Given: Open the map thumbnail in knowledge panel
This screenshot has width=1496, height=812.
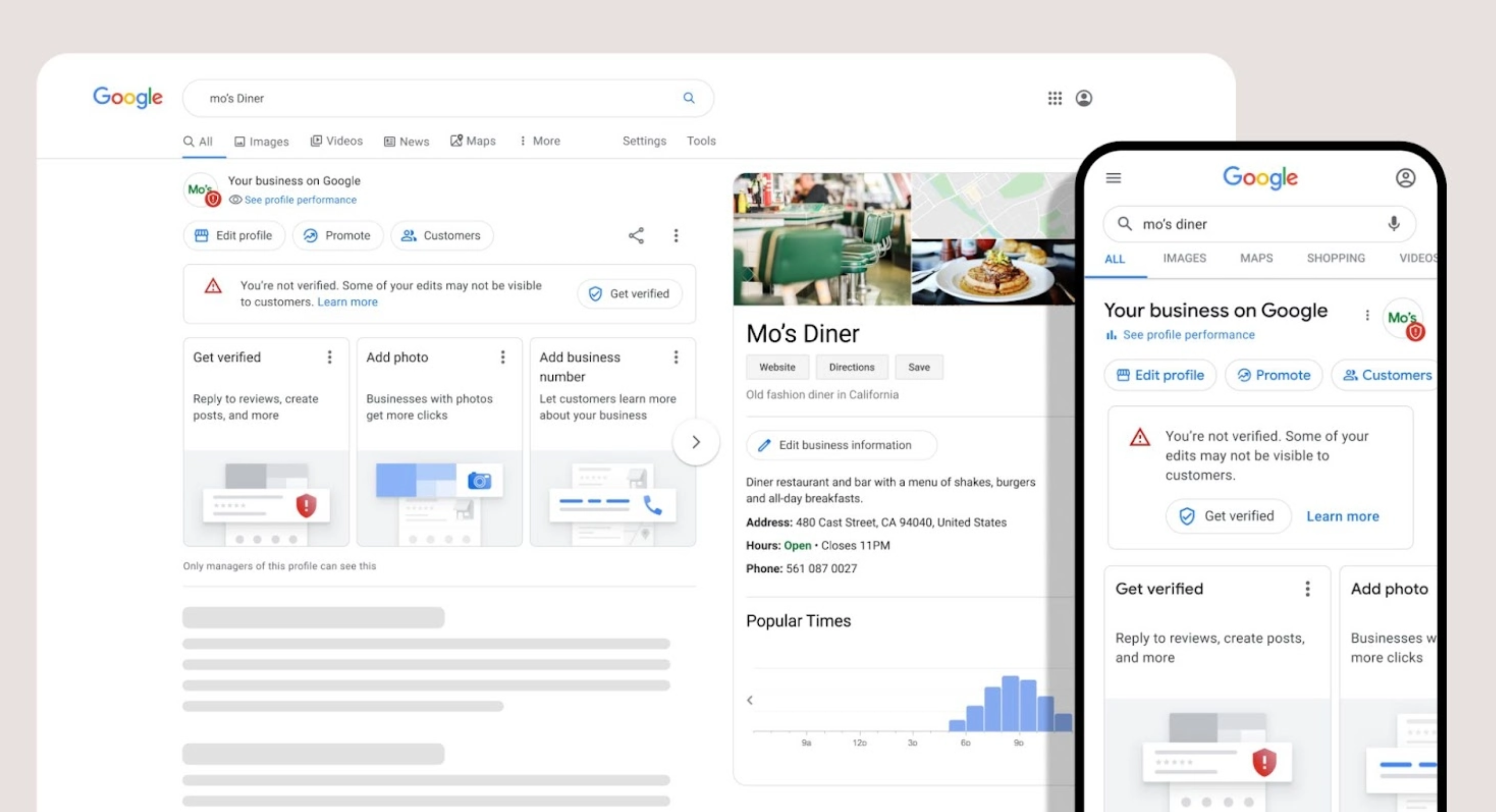Looking at the screenshot, I should pyautogui.click(x=993, y=205).
